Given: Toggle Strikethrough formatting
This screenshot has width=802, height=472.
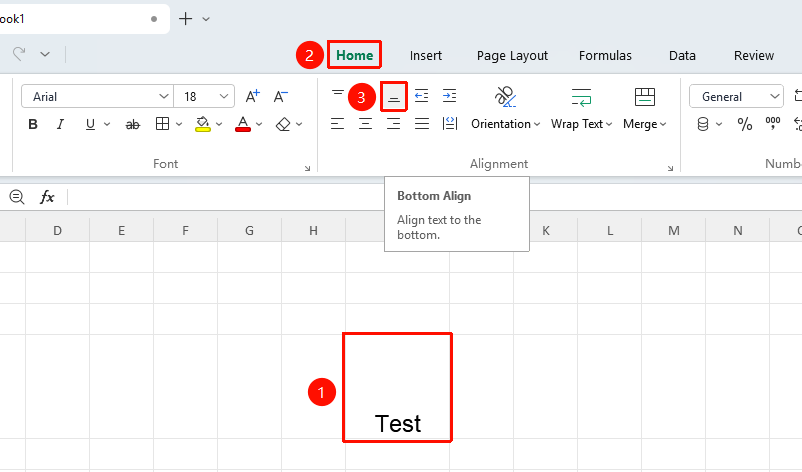Looking at the screenshot, I should 132,124.
